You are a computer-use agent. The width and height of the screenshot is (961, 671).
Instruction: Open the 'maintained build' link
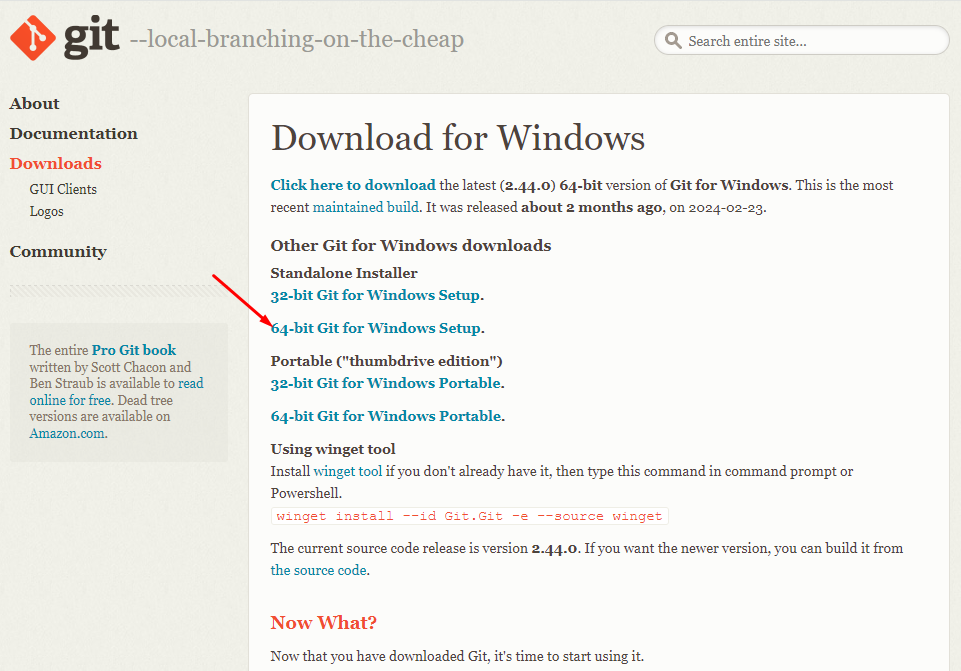[366, 207]
